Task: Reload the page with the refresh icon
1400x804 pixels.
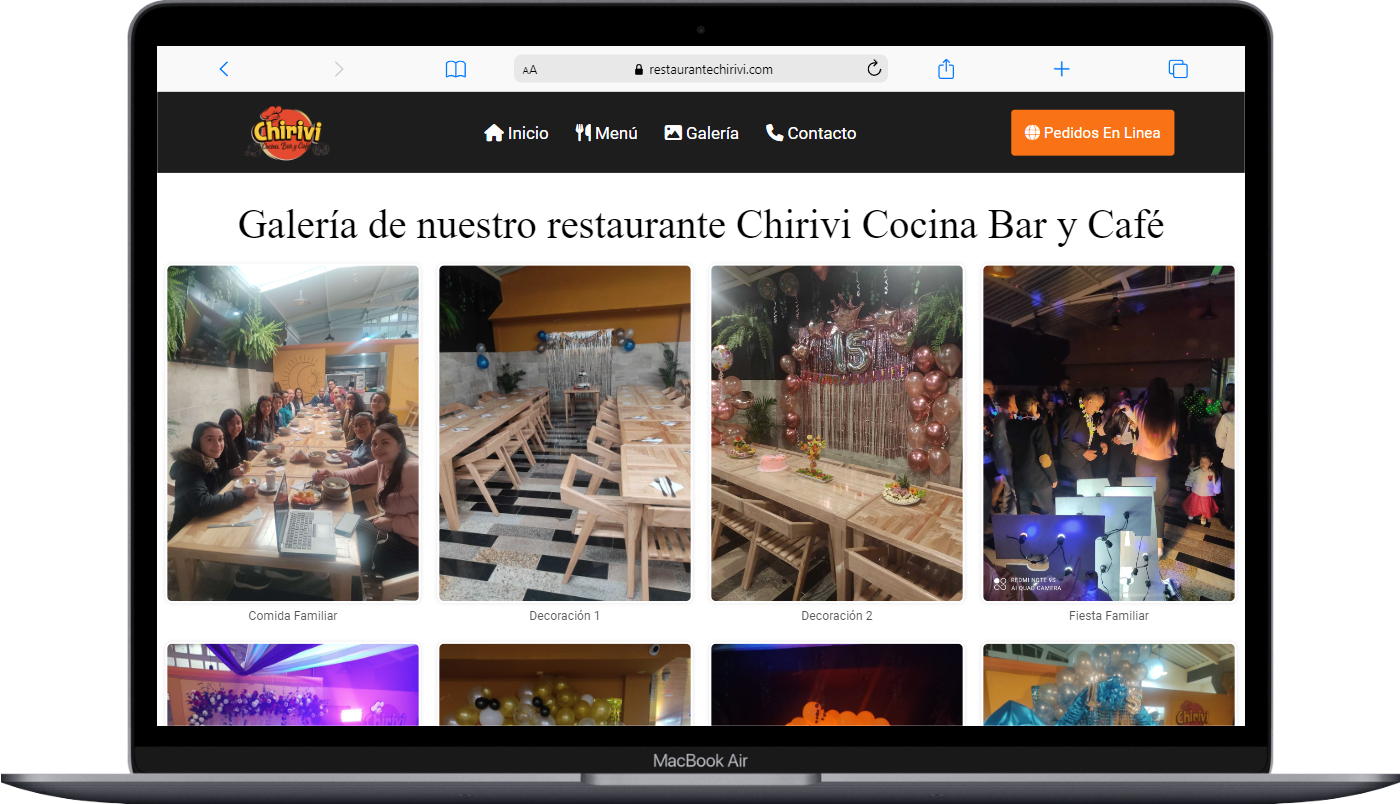Action: 873,69
